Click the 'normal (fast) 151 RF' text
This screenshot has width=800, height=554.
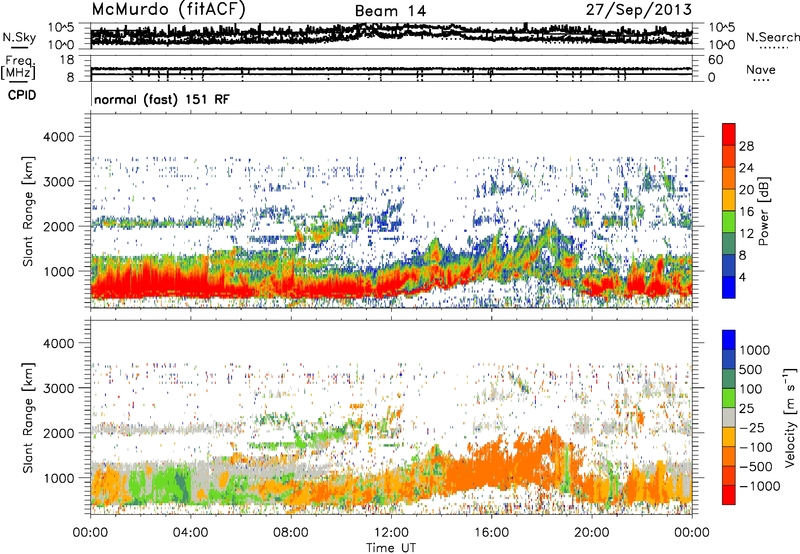[x=162, y=99]
